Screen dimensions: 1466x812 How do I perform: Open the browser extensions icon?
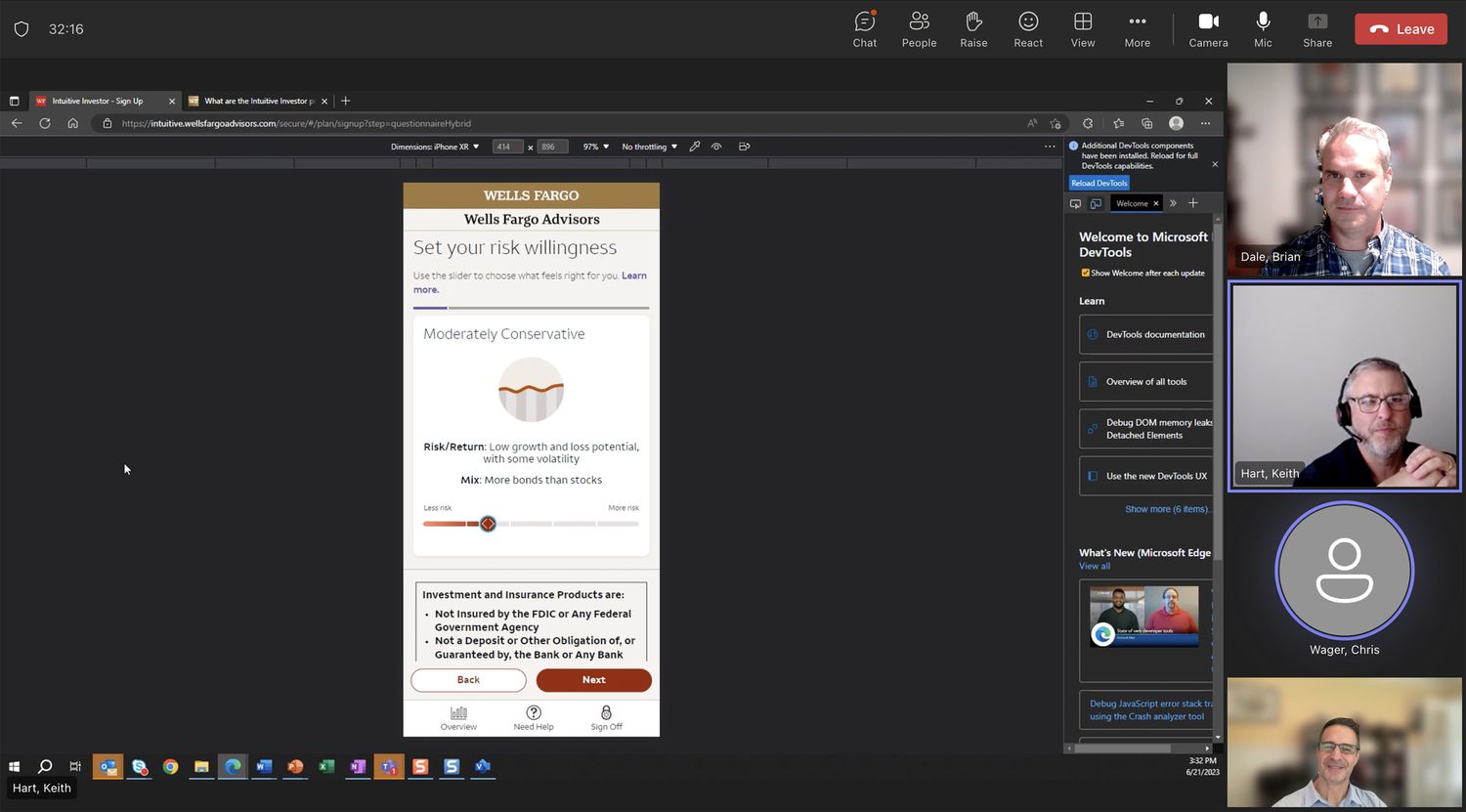point(1088,123)
